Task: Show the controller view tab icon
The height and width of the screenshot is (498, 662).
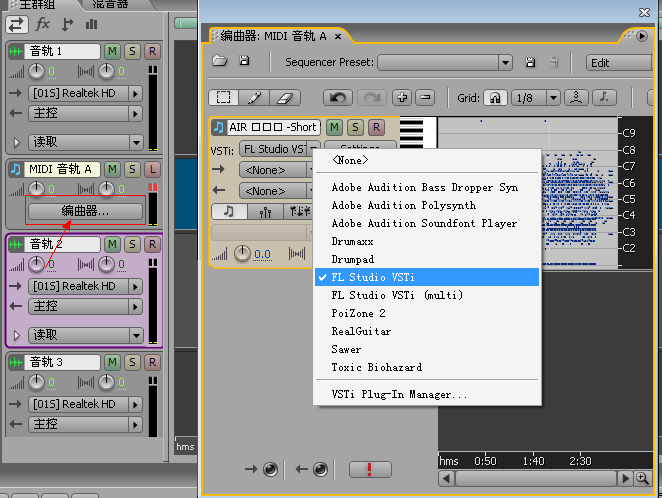Action: (x=299, y=211)
